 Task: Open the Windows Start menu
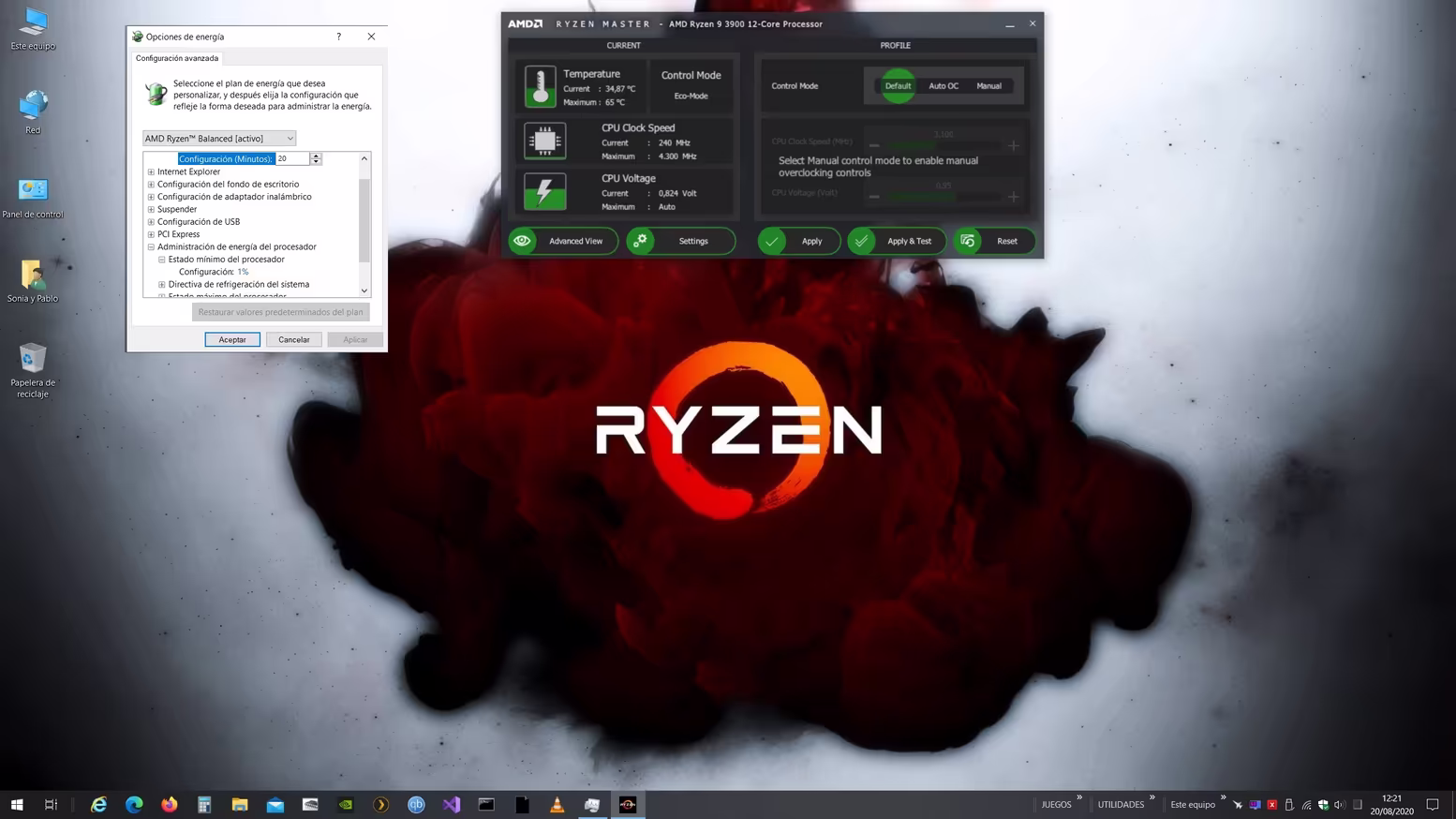coord(16,805)
